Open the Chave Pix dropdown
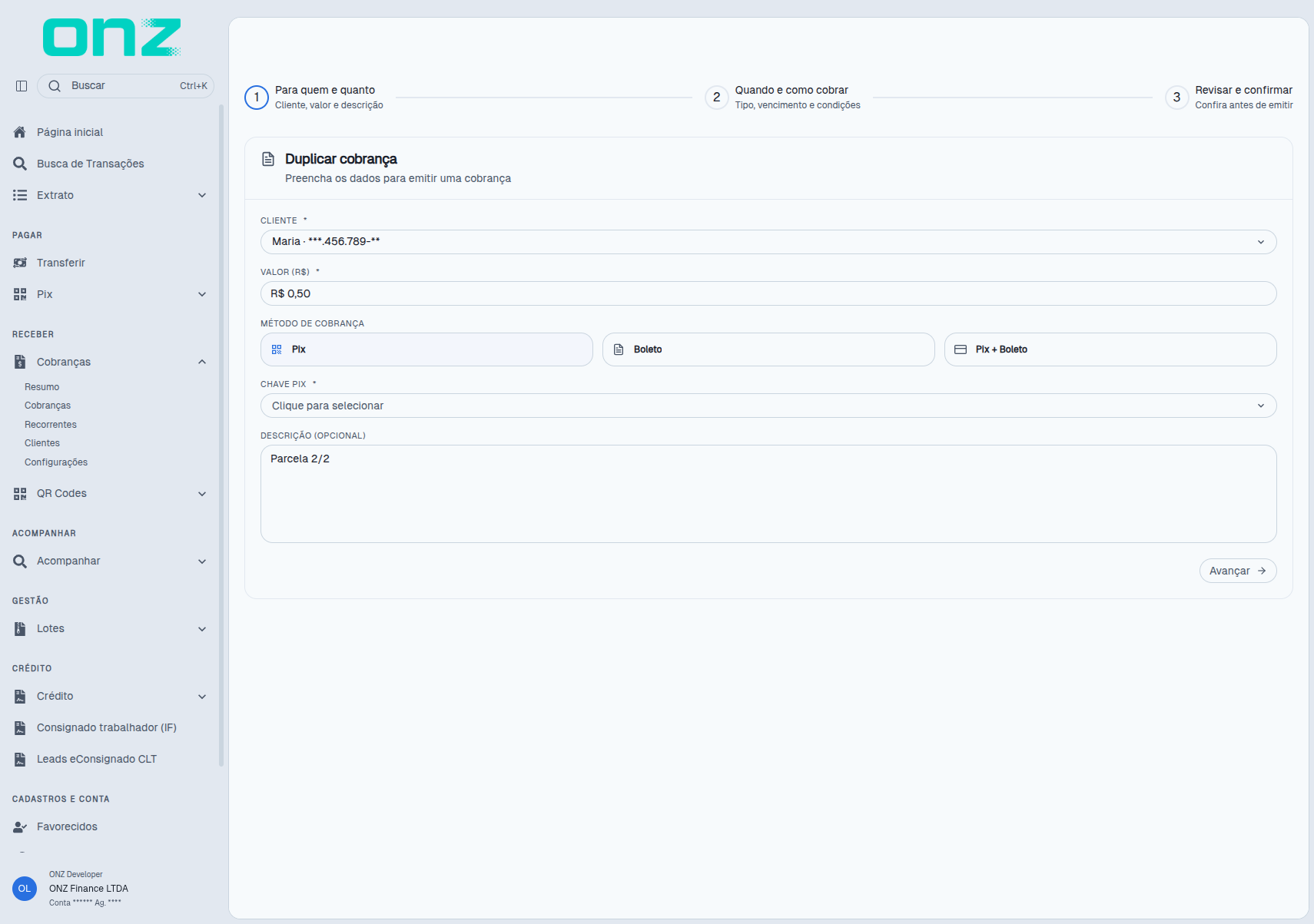 768,406
